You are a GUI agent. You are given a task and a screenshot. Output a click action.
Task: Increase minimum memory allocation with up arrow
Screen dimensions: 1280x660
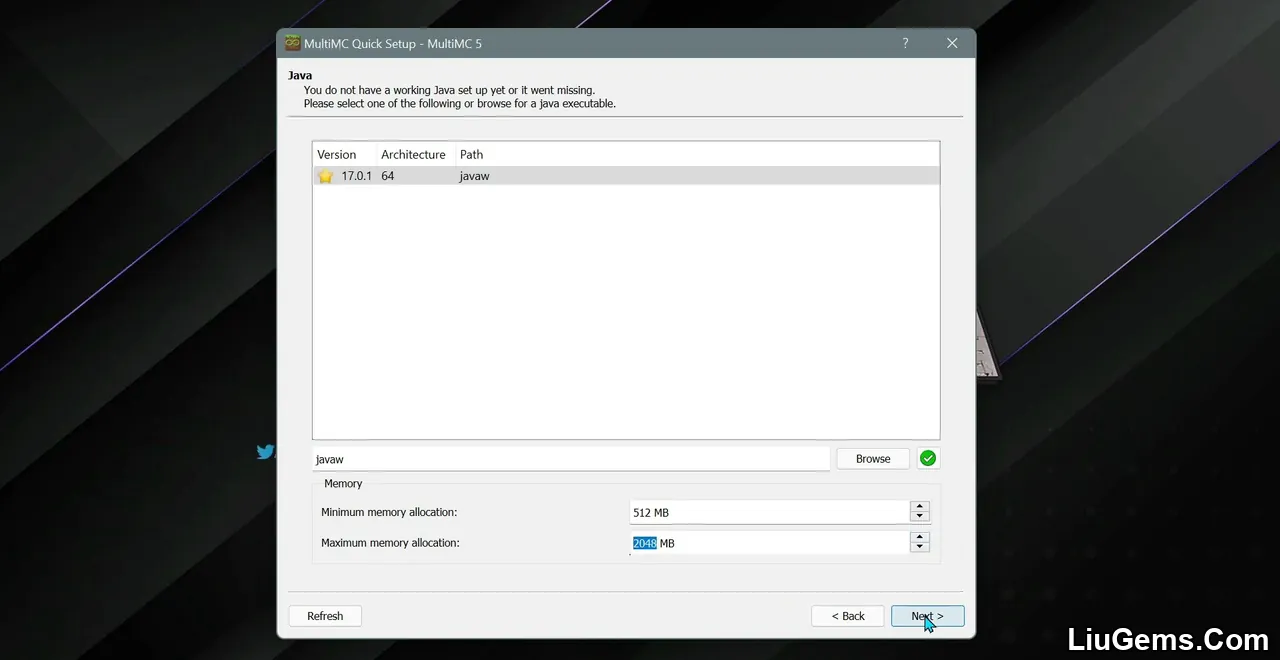point(920,506)
